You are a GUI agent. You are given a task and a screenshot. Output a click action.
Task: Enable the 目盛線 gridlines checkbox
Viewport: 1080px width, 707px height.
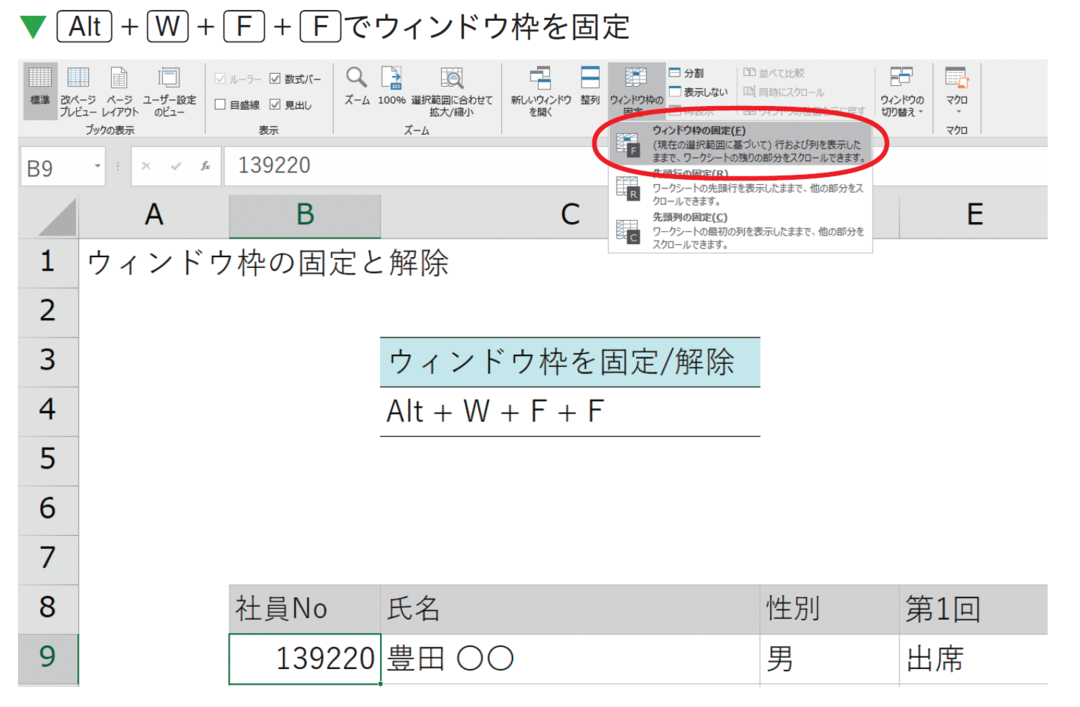[220, 104]
